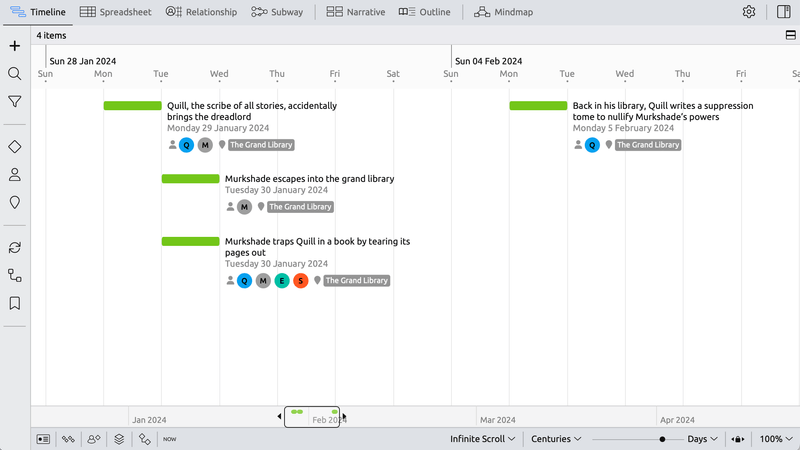
Task: Click the orange S avatar
Action: (301, 281)
